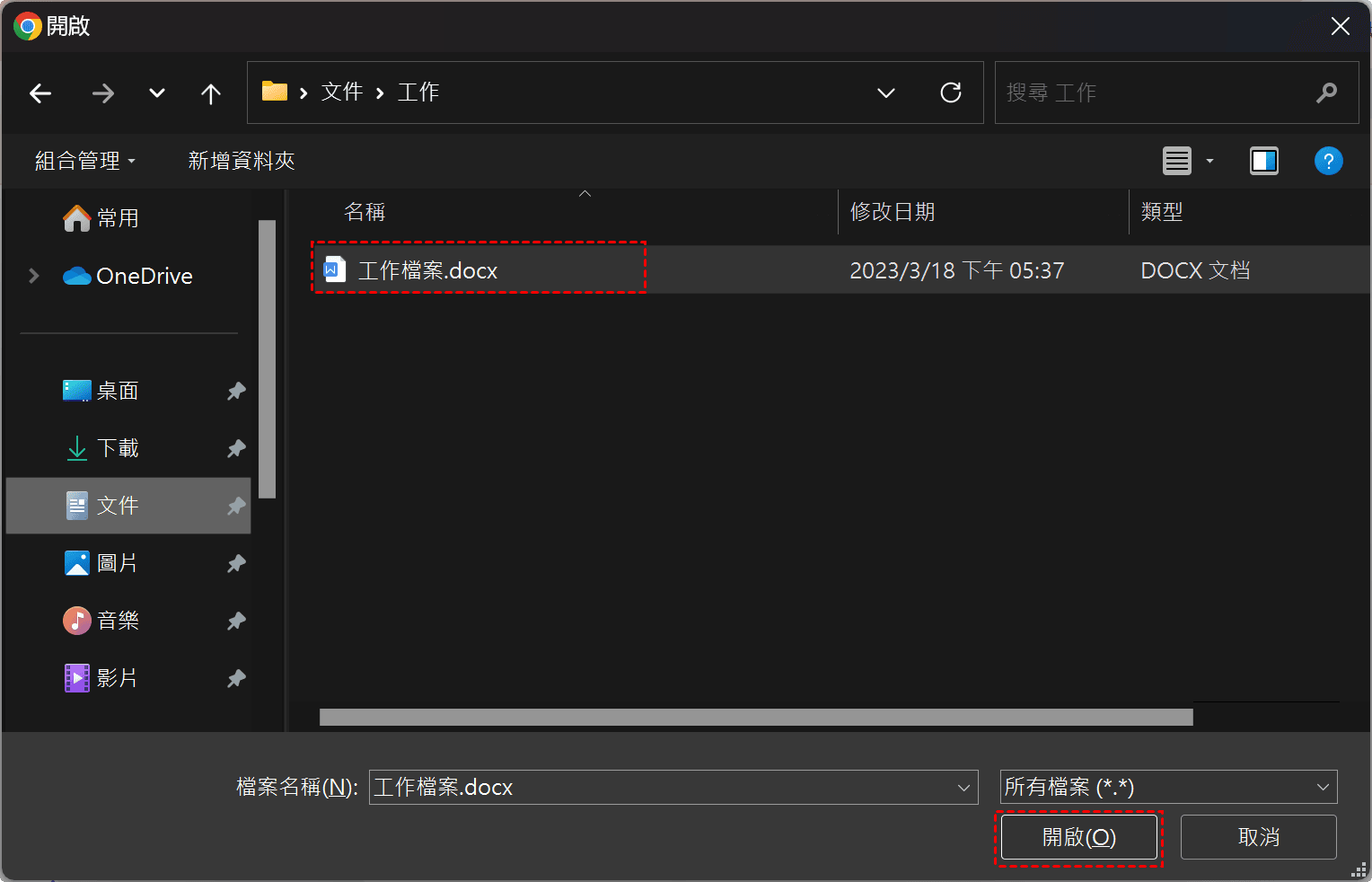Click the pin icon next to 音樂
Screen dimensions: 1372x882
pyautogui.click(x=236, y=621)
